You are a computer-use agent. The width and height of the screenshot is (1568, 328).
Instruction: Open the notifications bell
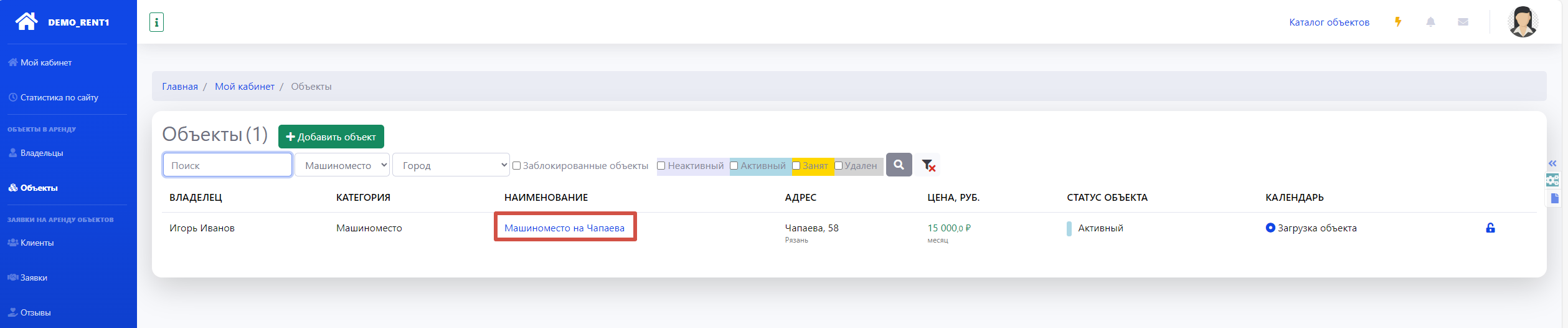1430,22
